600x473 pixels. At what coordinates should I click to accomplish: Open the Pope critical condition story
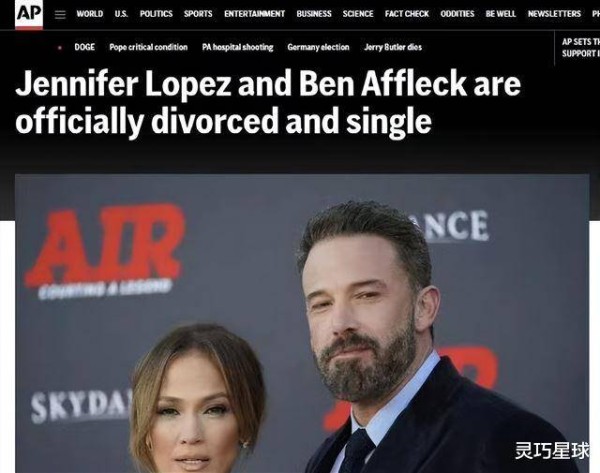click(x=148, y=47)
